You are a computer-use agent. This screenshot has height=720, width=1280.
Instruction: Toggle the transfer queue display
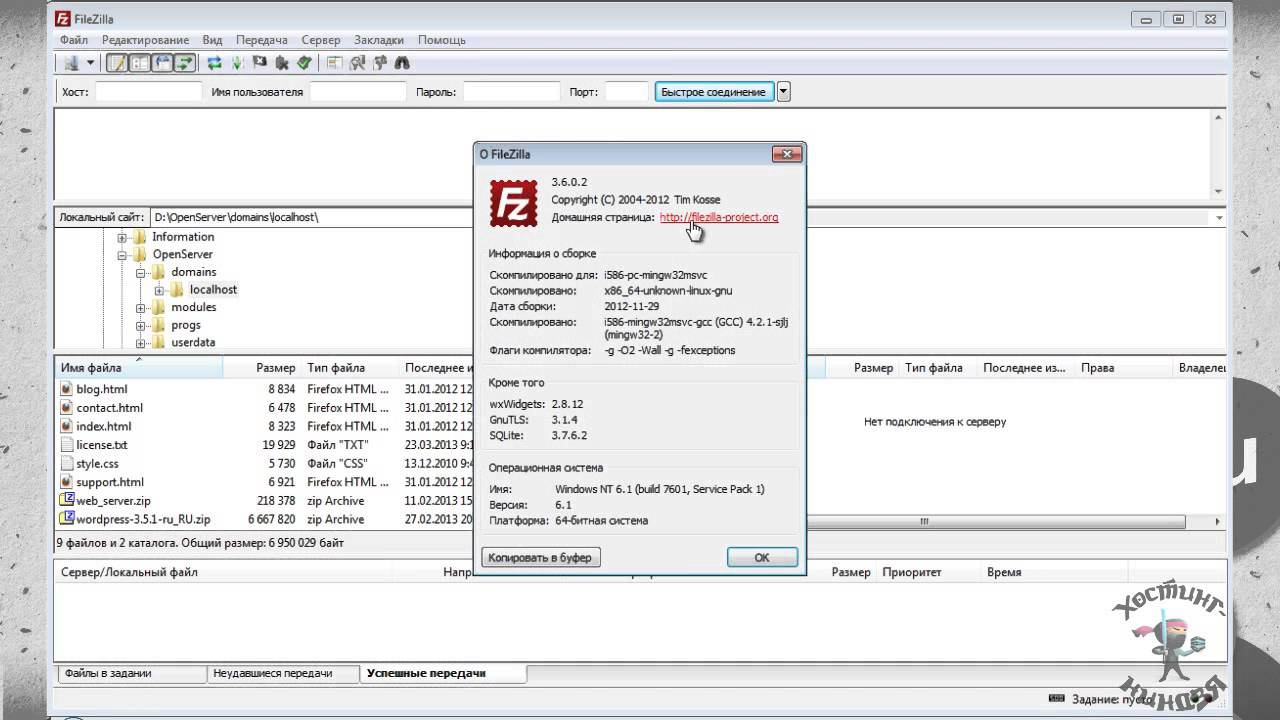coord(184,63)
